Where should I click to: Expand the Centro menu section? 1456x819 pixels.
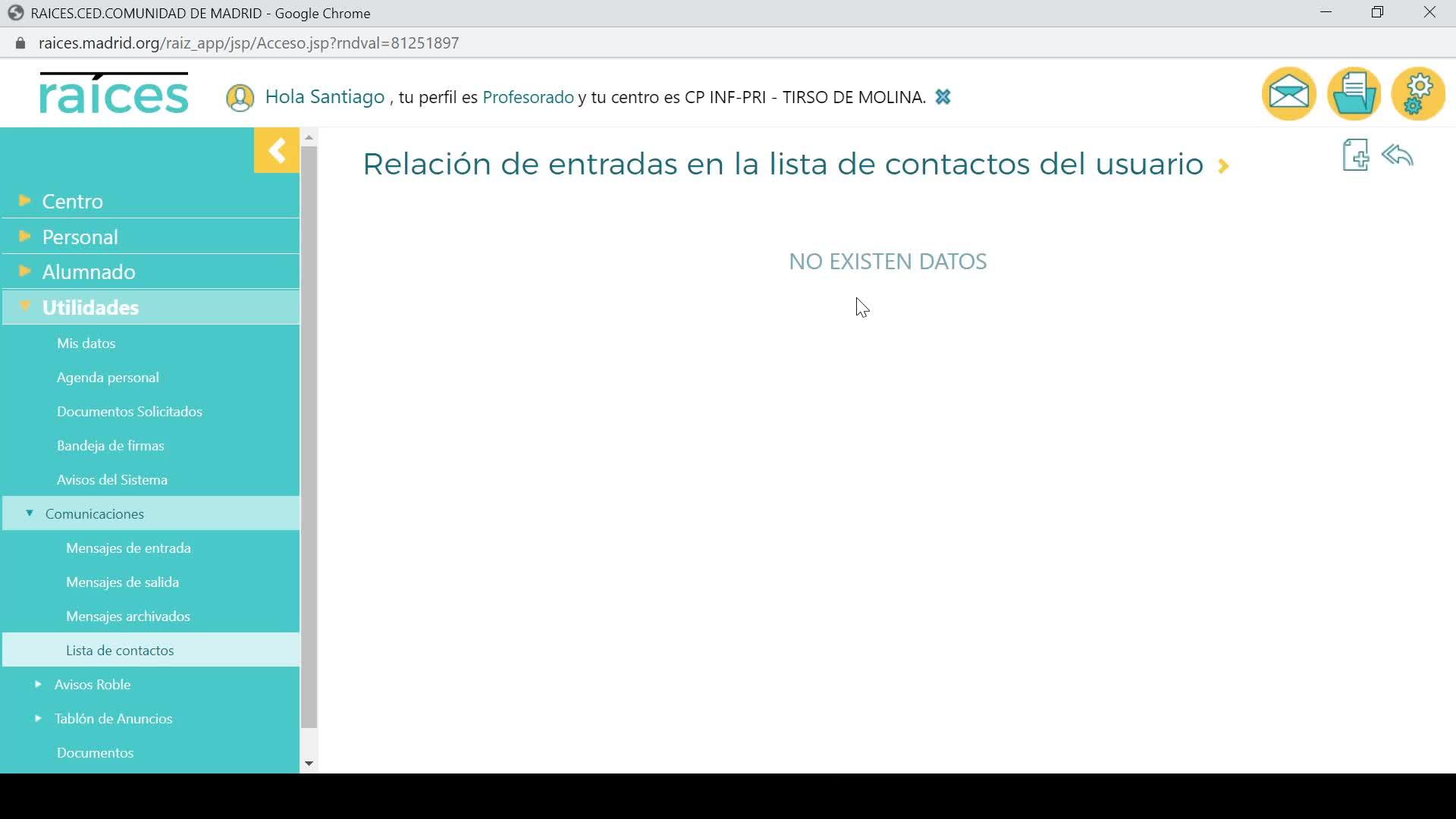[73, 201]
